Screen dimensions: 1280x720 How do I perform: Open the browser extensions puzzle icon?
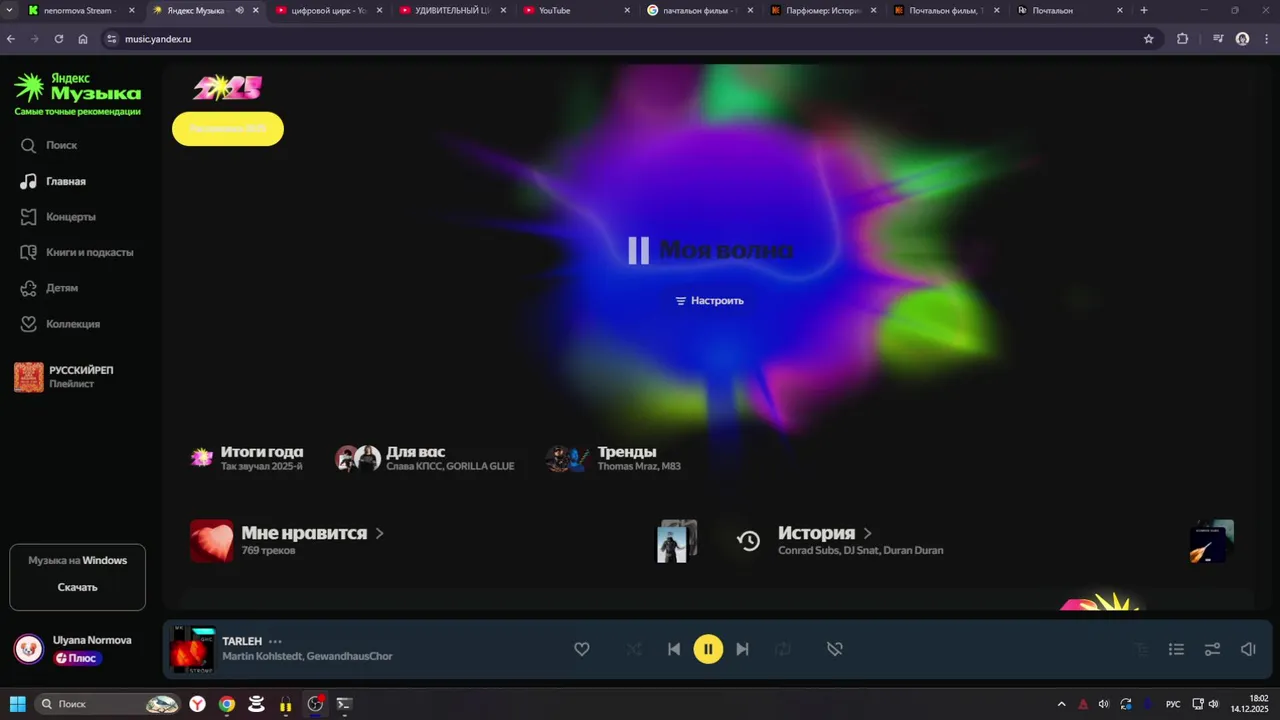coord(1182,39)
